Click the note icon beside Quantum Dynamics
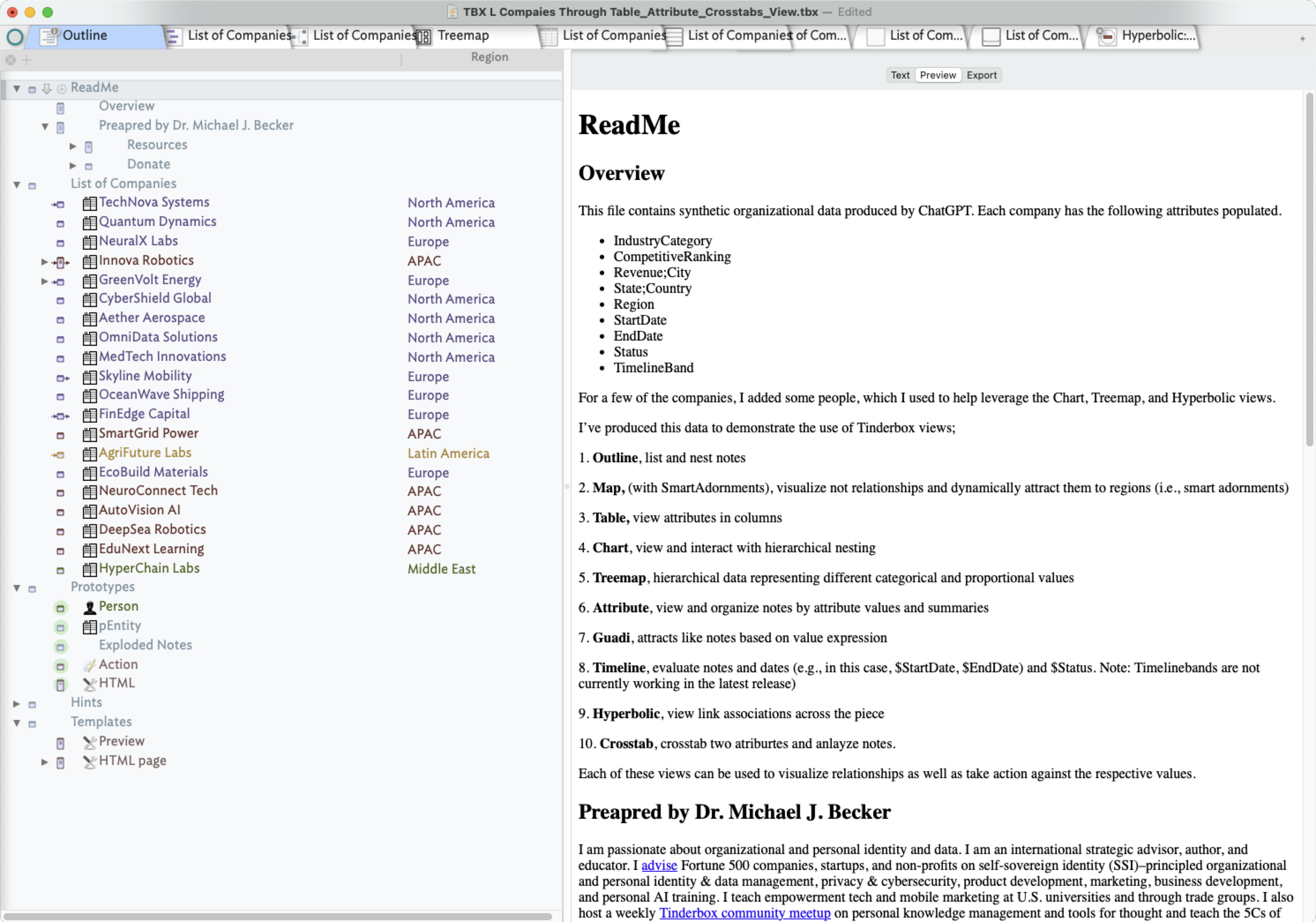Viewport: 1316px width, 922px height. 60,224
